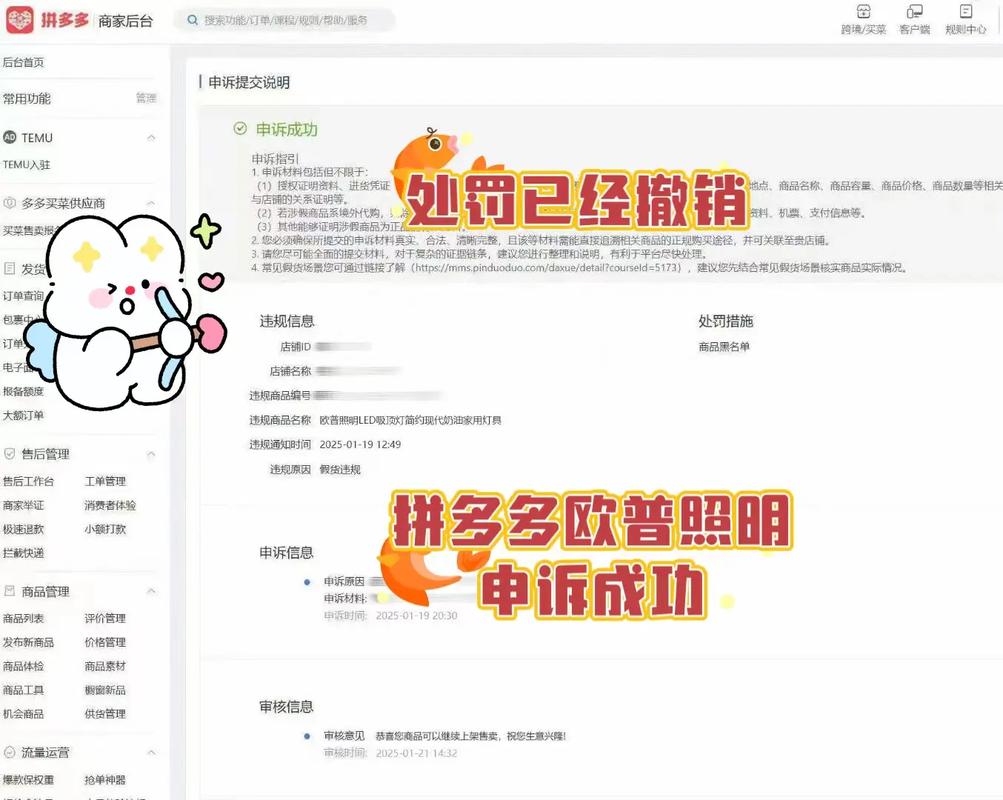
Task: Click the AD badge icon beside TEMU
Action: pyautogui.click(x=10, y=137)
